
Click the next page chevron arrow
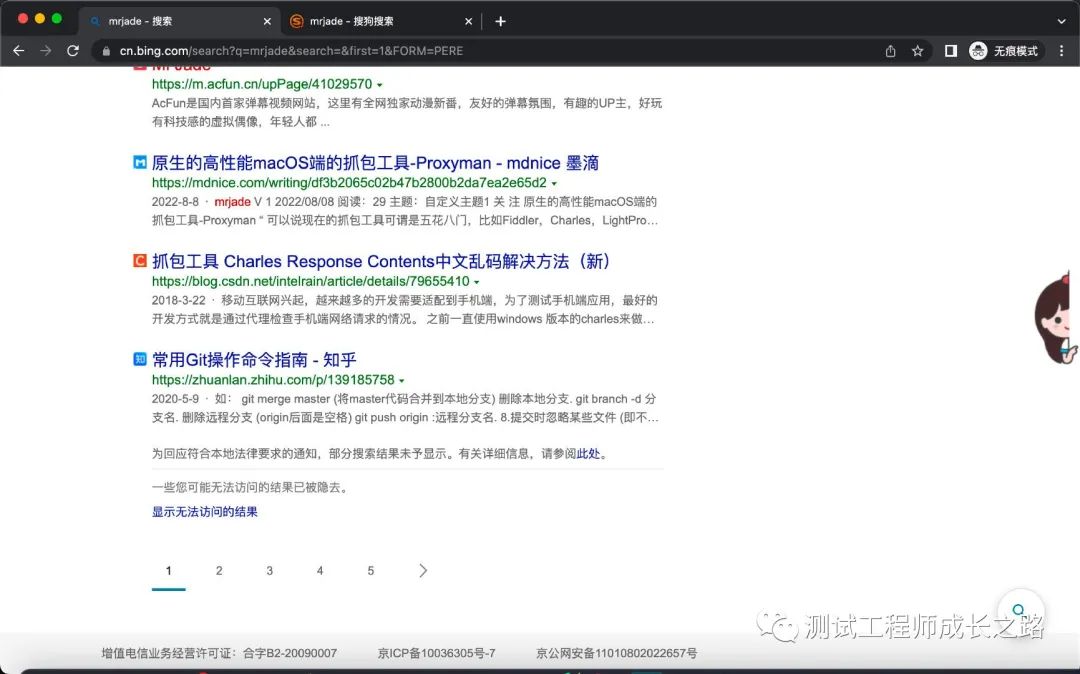(x=423, y=571)
